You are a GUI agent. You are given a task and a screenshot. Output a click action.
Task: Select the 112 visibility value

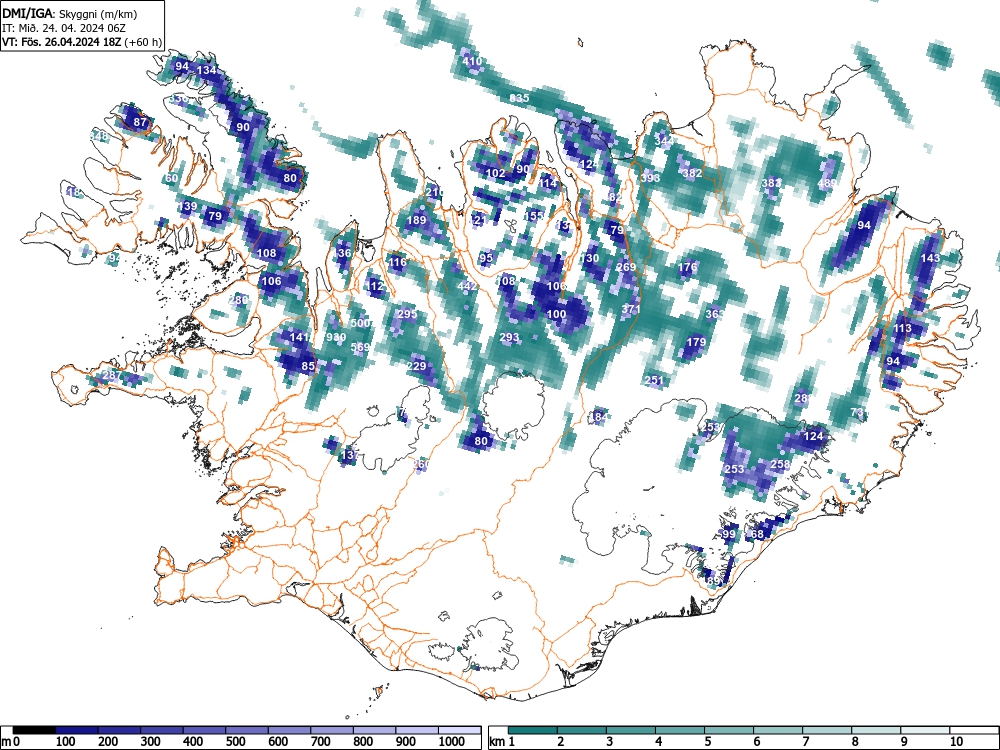(374, 286)
